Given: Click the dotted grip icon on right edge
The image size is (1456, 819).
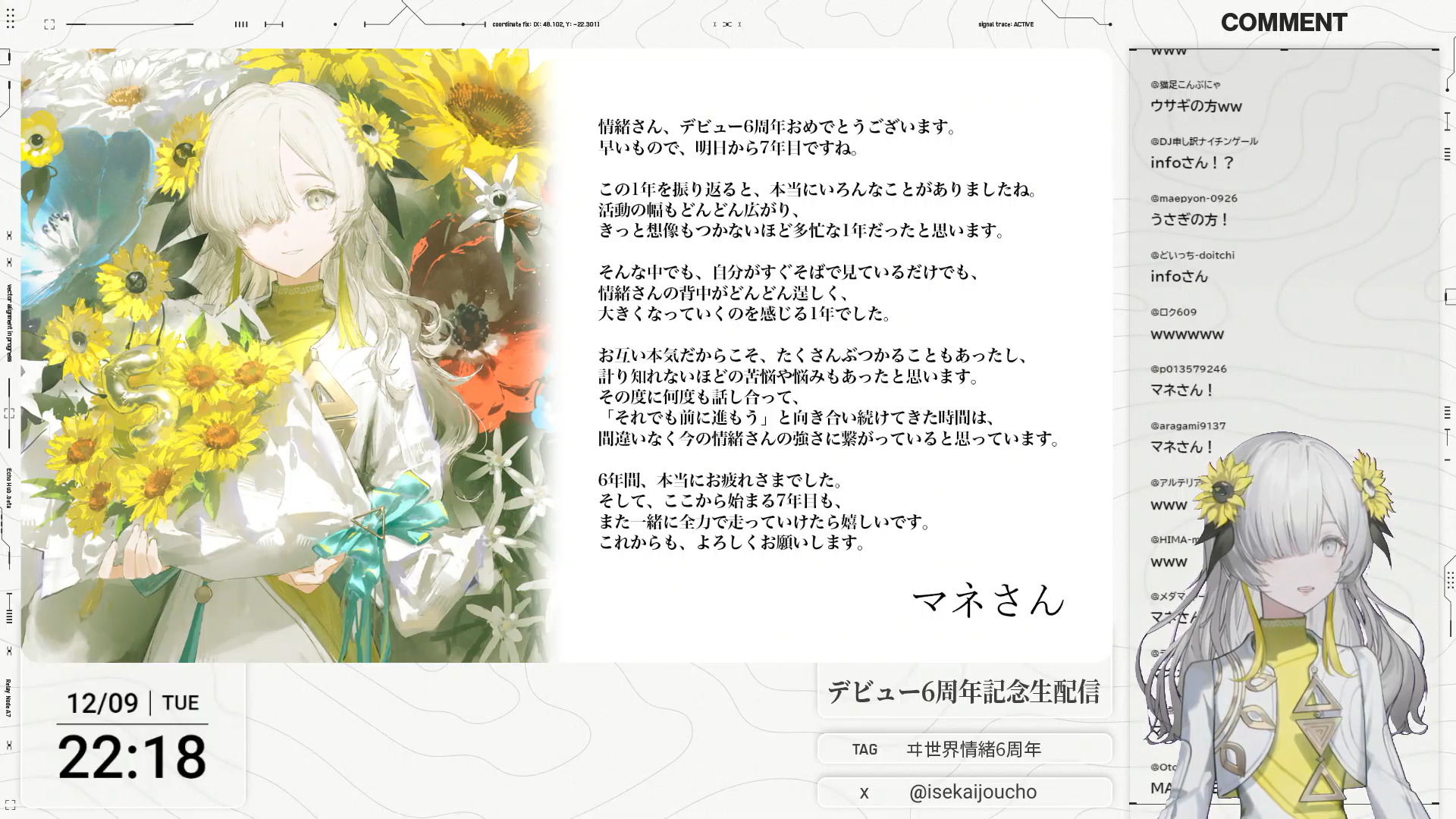Looking at the screenshot, I should coord(1449,580).
